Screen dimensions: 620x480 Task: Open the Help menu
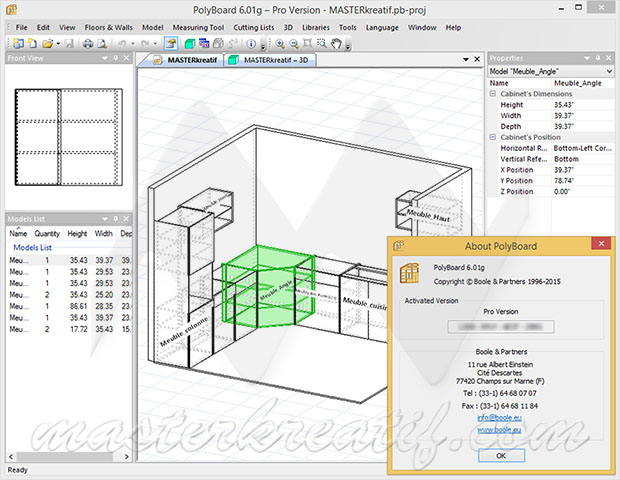pyautogui.click(x=453, y=28)
